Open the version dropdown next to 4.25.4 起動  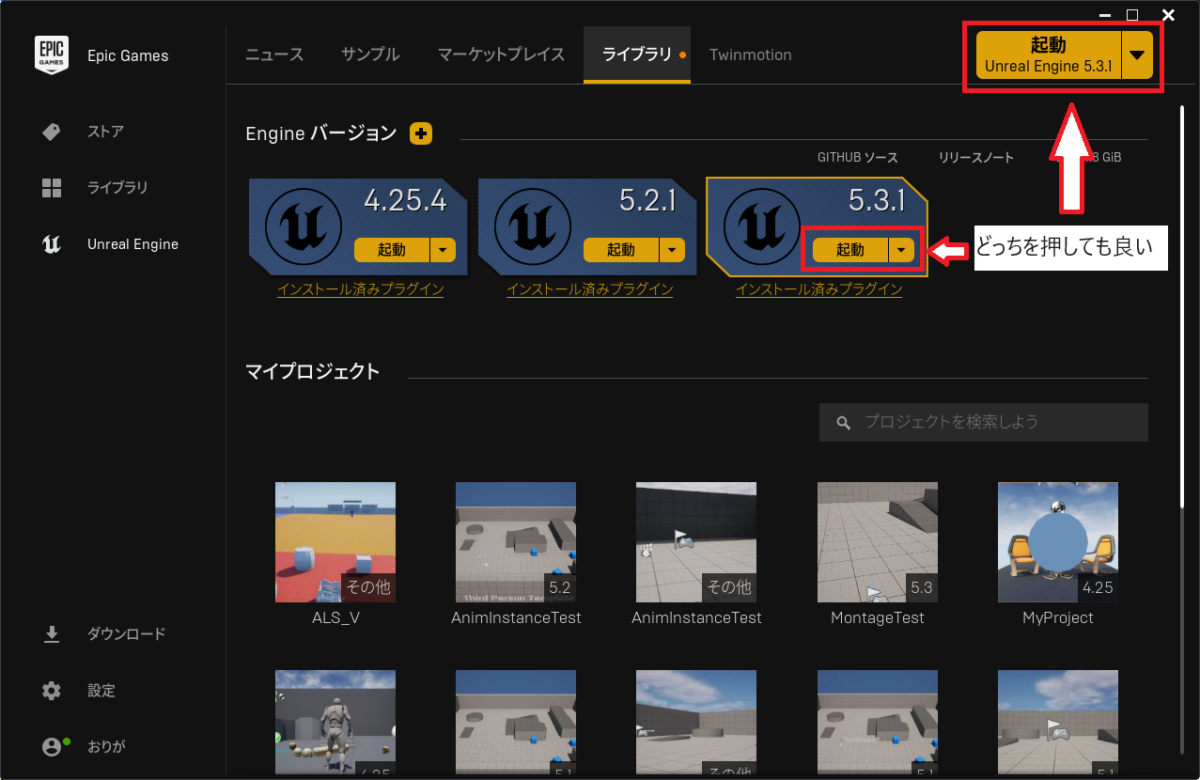pos(443,250)
